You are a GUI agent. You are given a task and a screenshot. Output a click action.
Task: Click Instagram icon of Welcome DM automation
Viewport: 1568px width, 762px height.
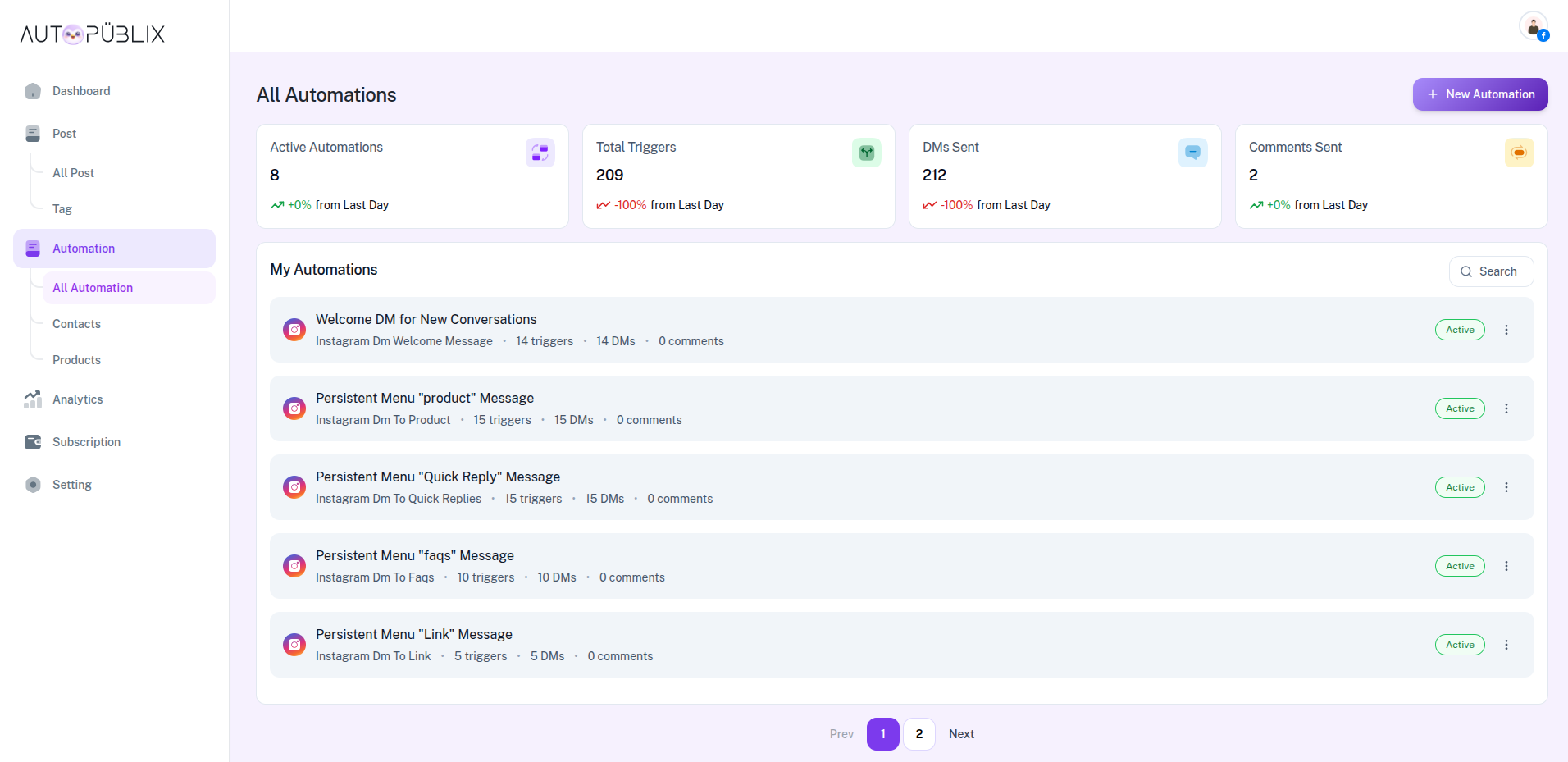coord(294,330)
